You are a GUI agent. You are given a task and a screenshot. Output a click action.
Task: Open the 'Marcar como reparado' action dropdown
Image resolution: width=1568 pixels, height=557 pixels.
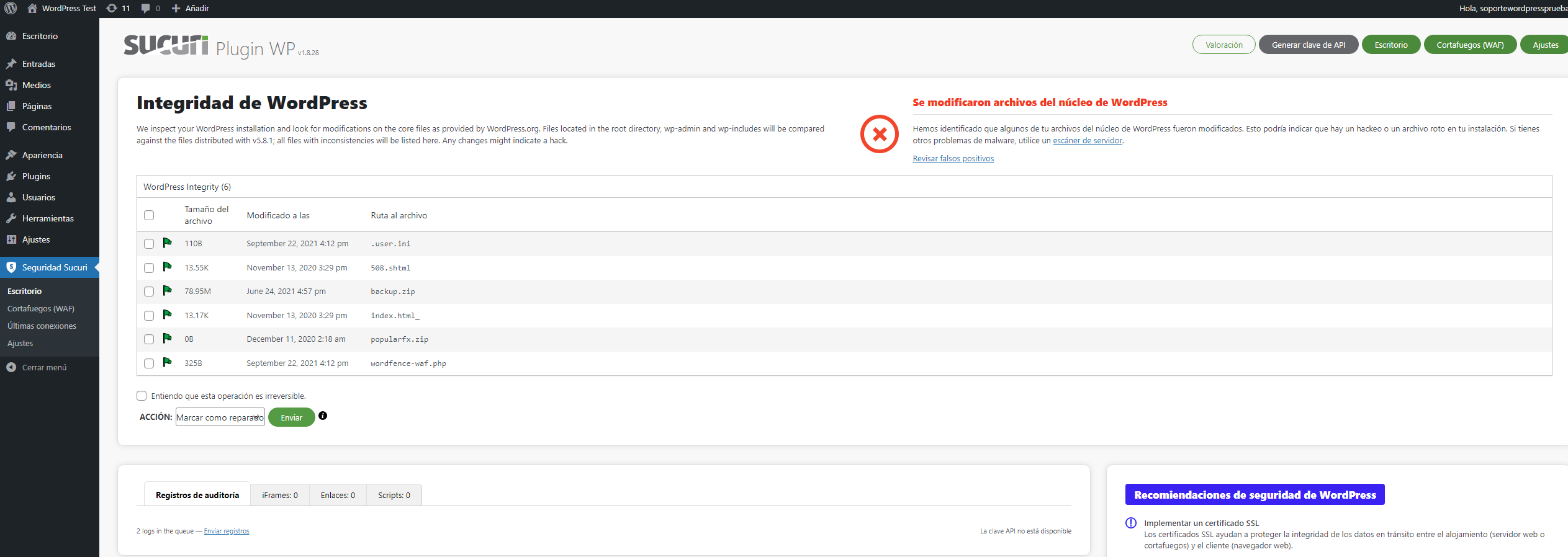220,417
